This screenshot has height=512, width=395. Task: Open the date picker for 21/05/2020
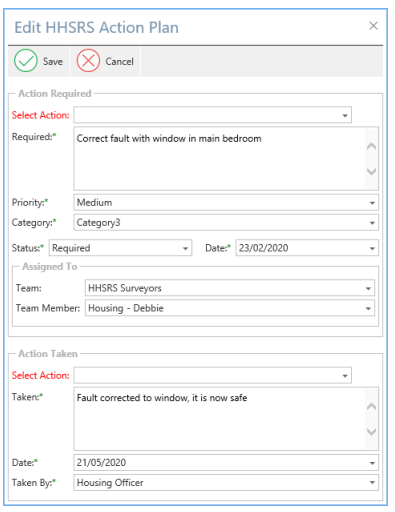(x=372, y=463)
